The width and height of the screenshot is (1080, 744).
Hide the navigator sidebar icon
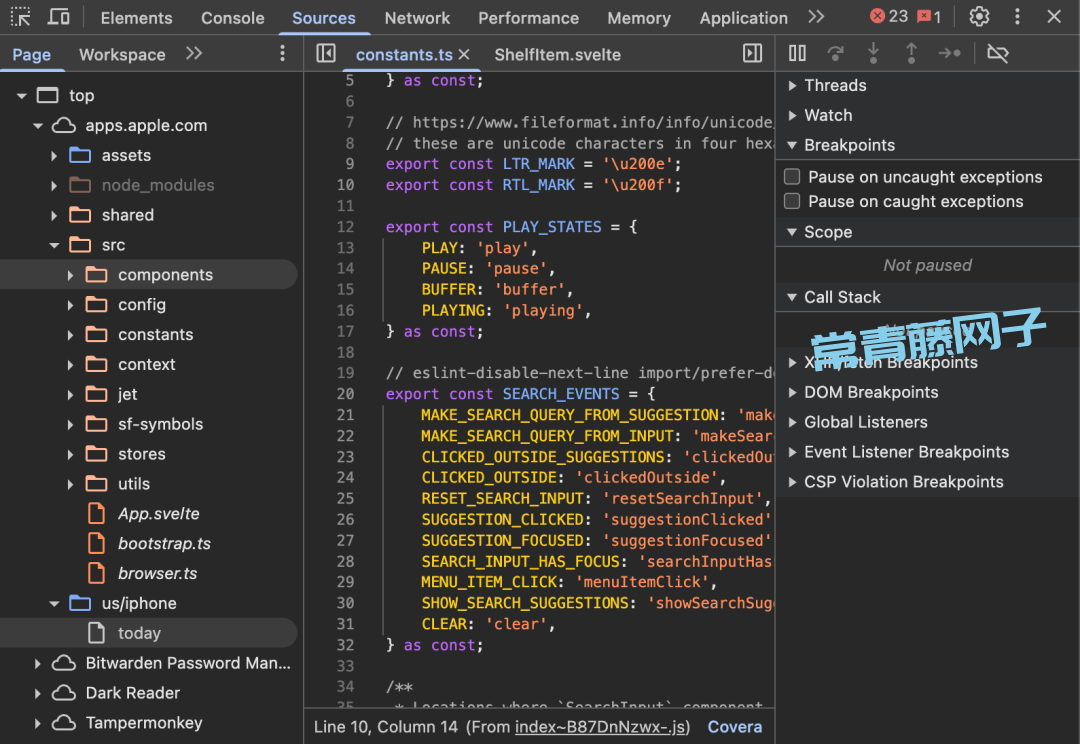point(325,54)
